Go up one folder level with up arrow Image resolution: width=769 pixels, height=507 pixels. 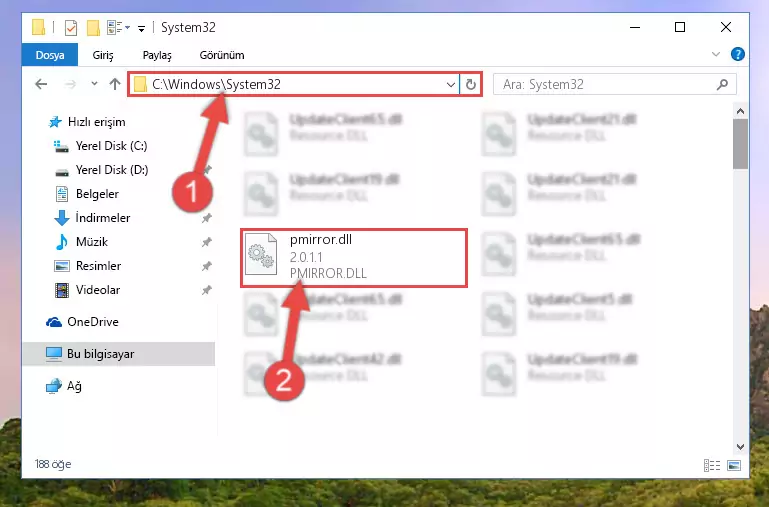click(x=115, y=84)
